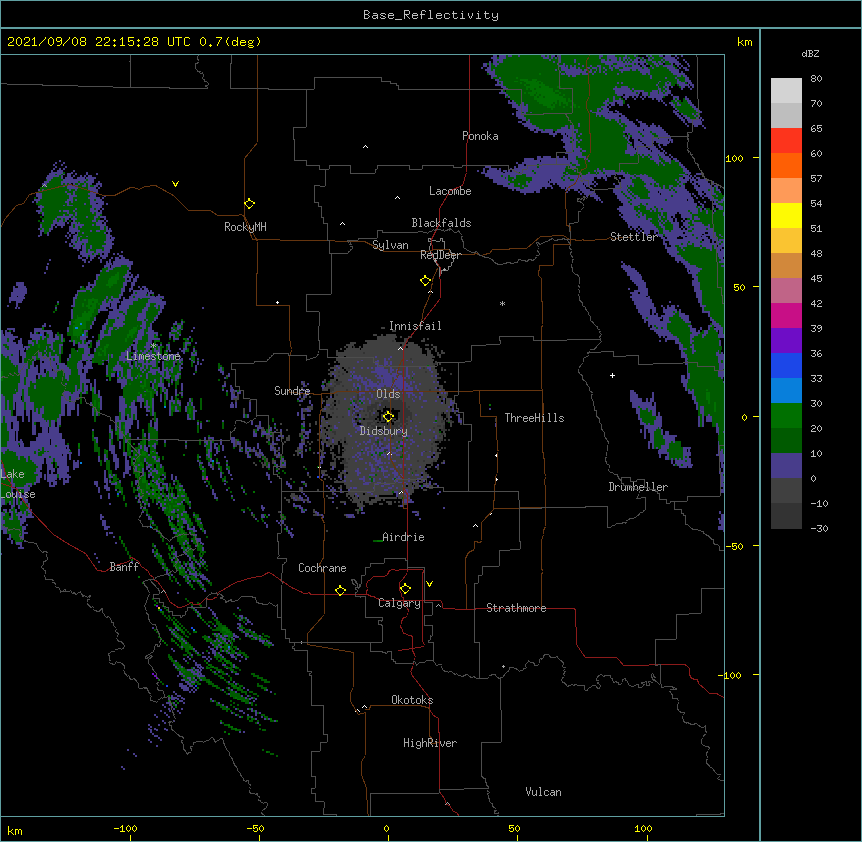Image resolution: width=862 pixels, height=842 pixels.
Task: Click the red swatch in the dBZ legend
Action: [786, 140]
